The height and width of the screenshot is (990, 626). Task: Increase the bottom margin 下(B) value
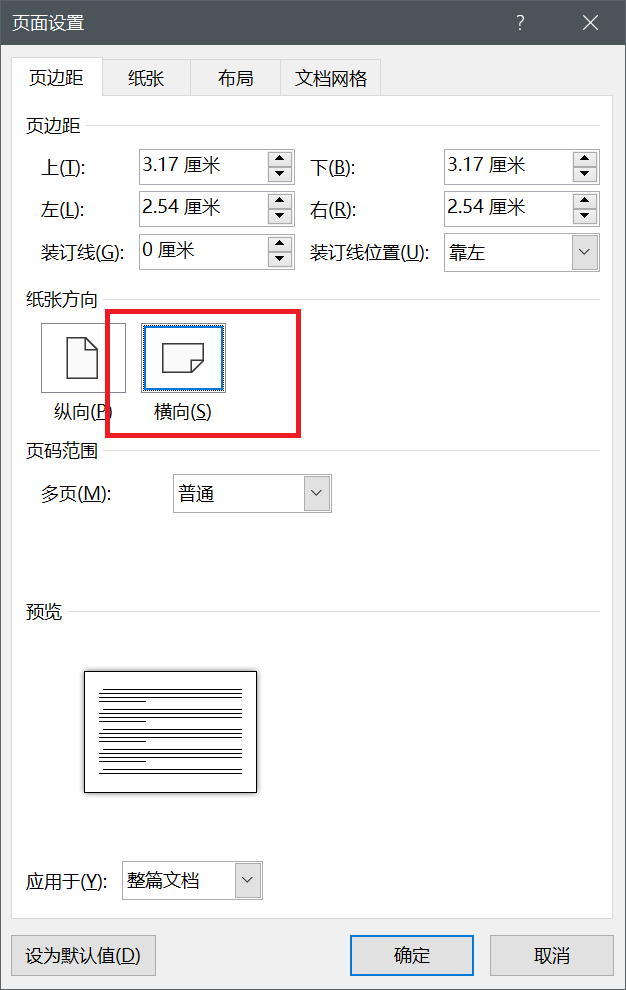[585, 158]
